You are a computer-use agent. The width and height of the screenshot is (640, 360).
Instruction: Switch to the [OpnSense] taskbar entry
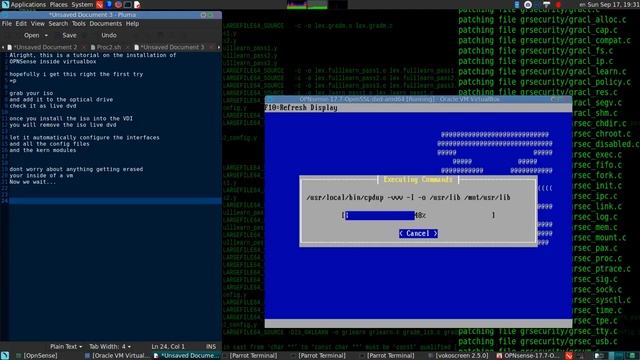36,356
